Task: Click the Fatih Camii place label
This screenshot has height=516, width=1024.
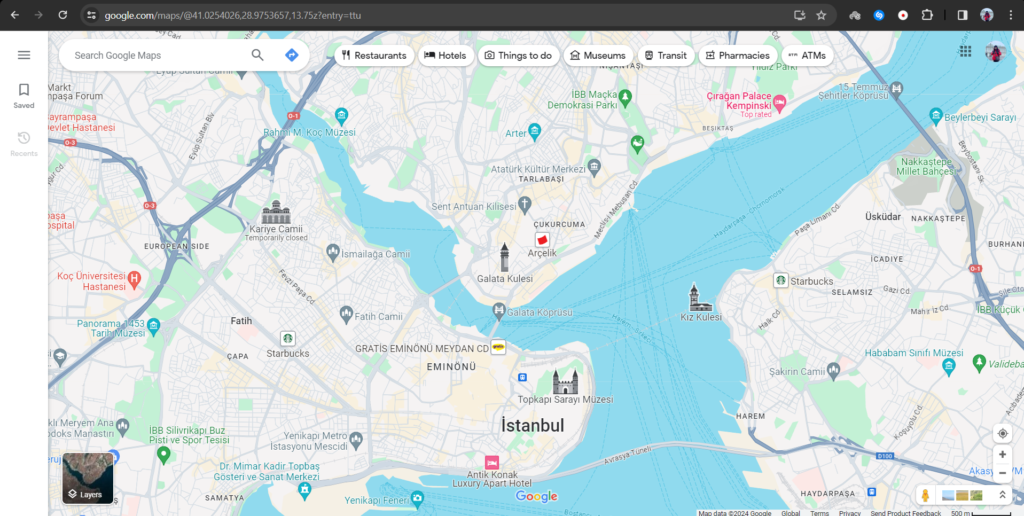Action: [x=378, y=316]
